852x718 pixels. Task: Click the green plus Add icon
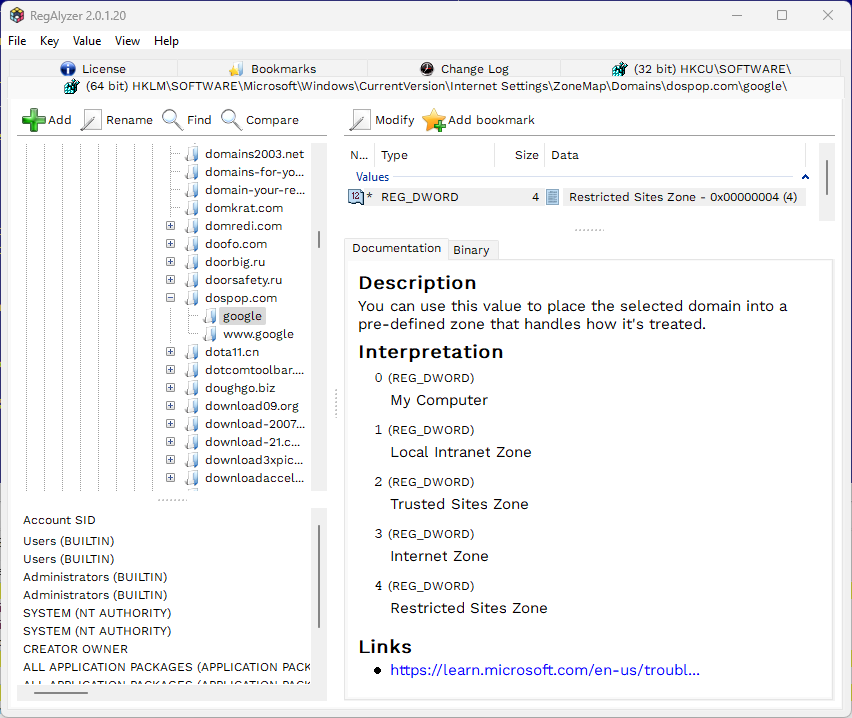pyautogui.click(x=34, y=120)
